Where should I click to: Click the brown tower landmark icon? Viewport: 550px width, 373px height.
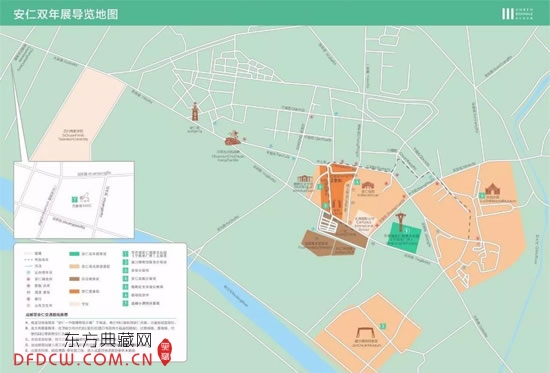coord(195,112)
